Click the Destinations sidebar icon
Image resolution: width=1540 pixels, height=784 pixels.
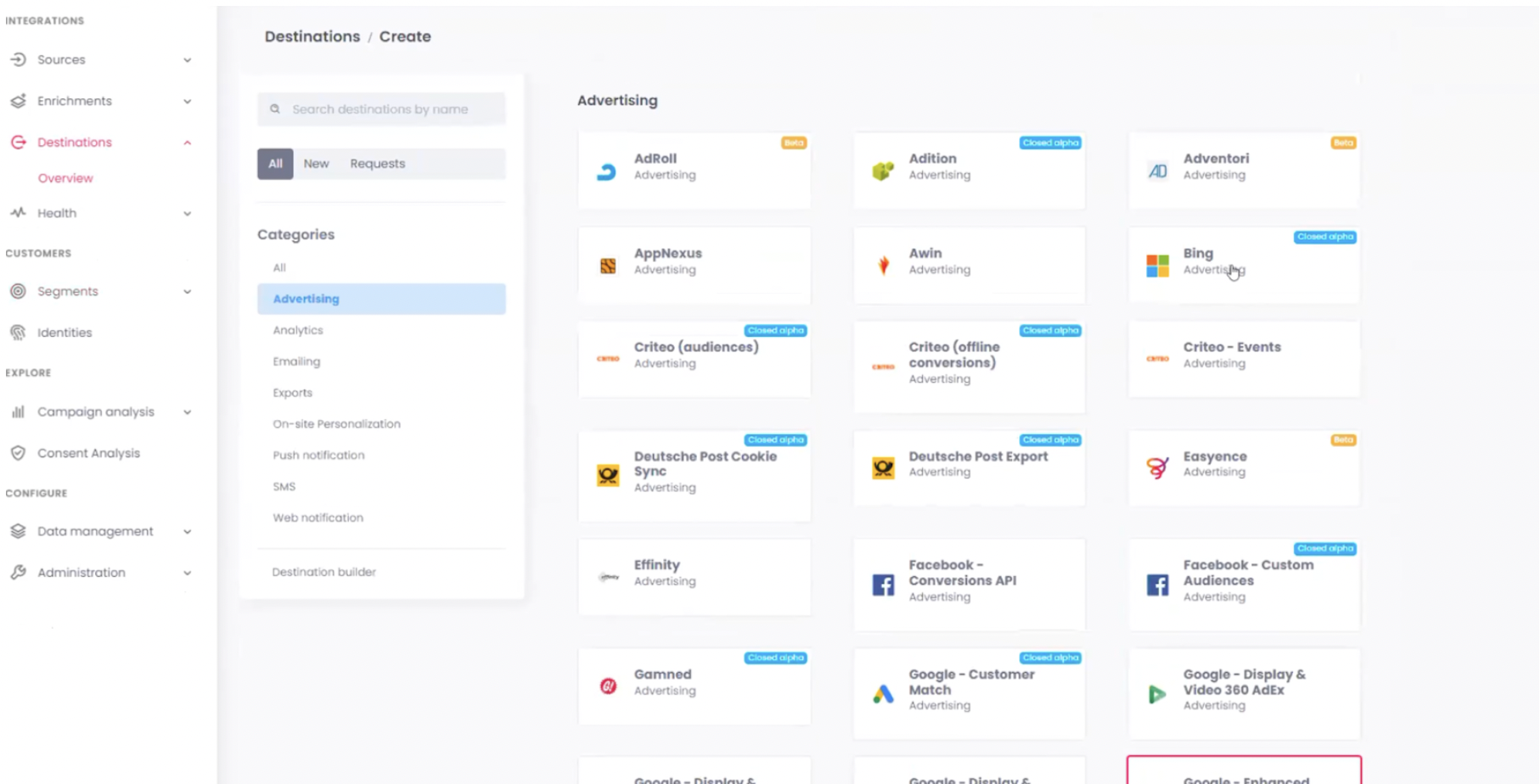[18, 142]
